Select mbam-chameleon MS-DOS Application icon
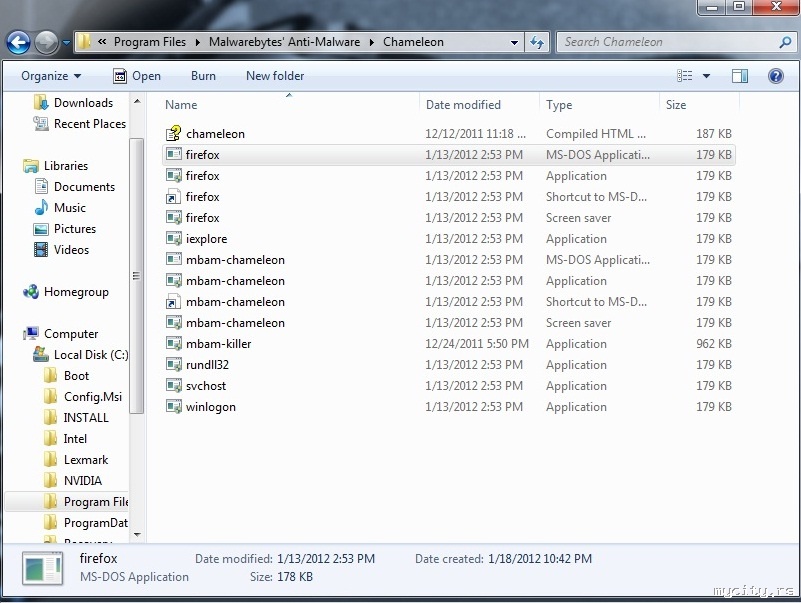801x603 pixels. 174,260
